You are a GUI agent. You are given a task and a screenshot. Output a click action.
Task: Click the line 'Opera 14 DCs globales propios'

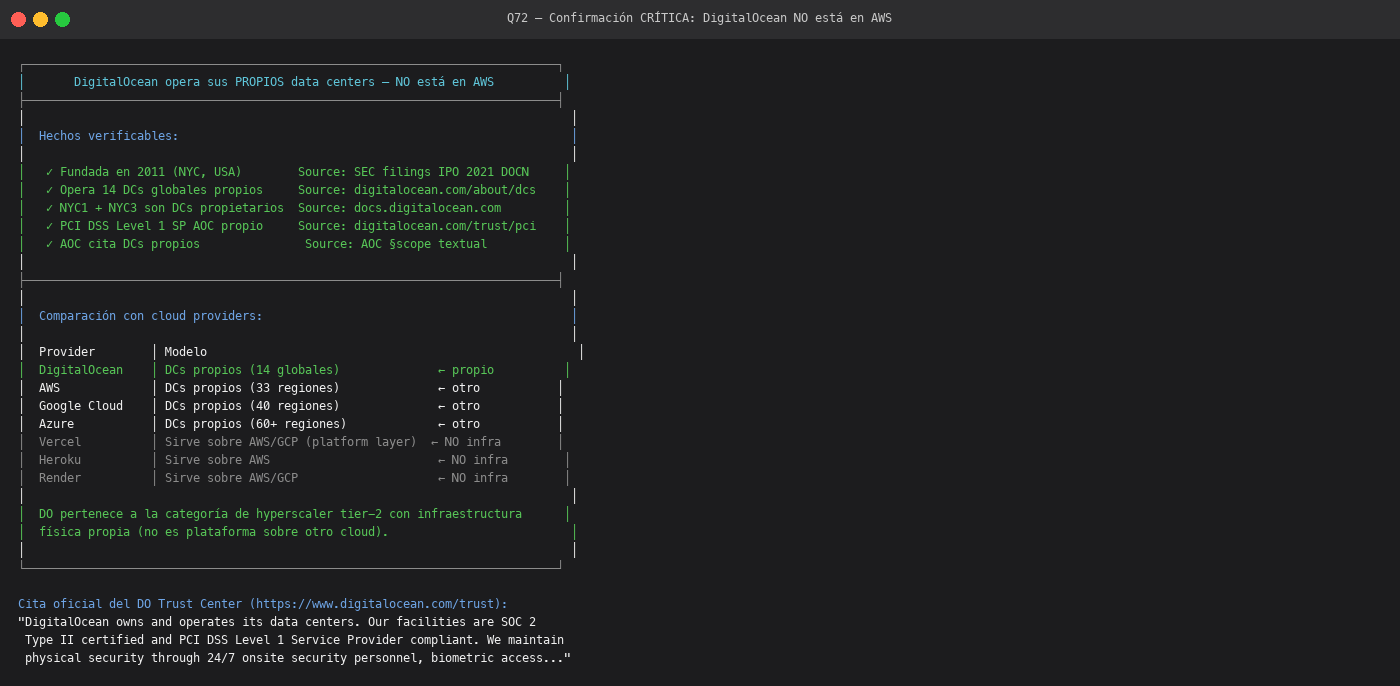pyautogui.click(x=161, y=190)
